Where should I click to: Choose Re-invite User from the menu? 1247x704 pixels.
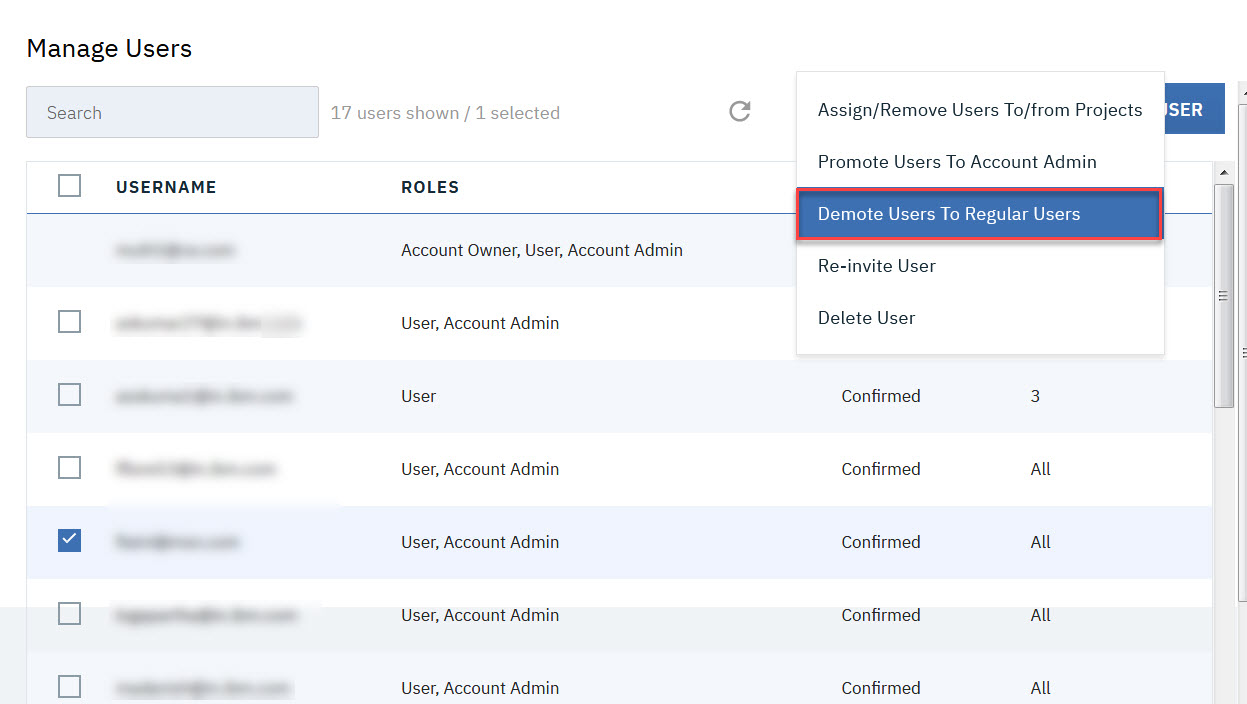876,266
